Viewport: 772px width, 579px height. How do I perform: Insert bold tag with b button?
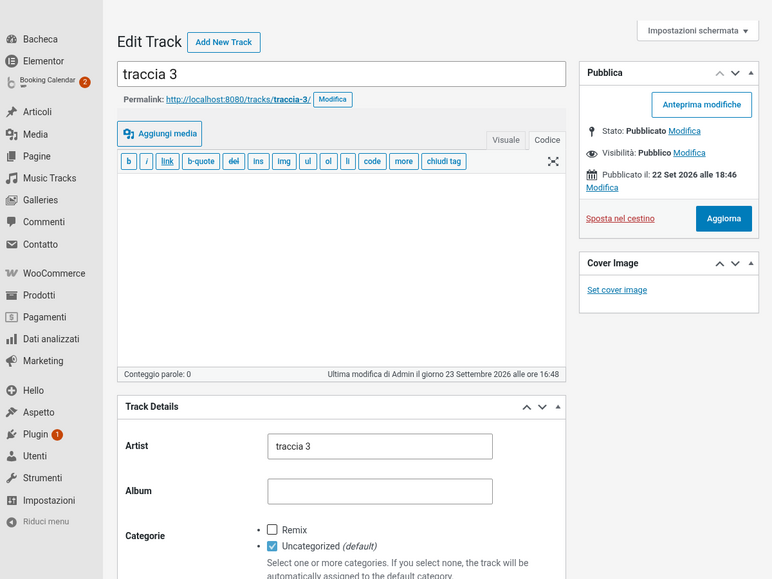[x=129, y=161]
